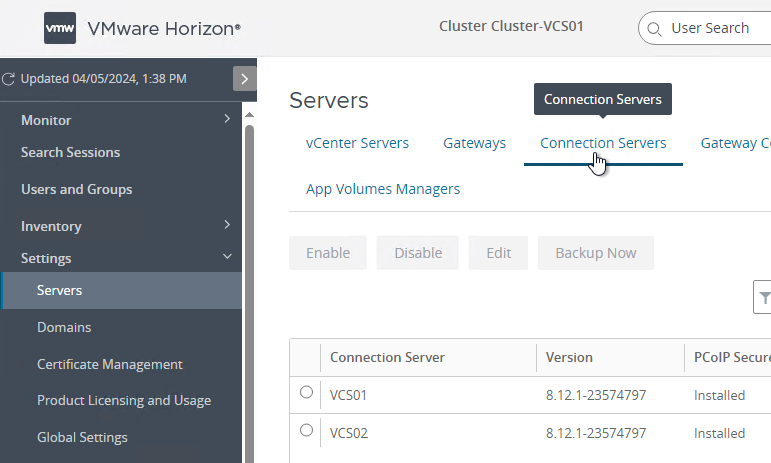Click the Disable button

click(417, 253)
